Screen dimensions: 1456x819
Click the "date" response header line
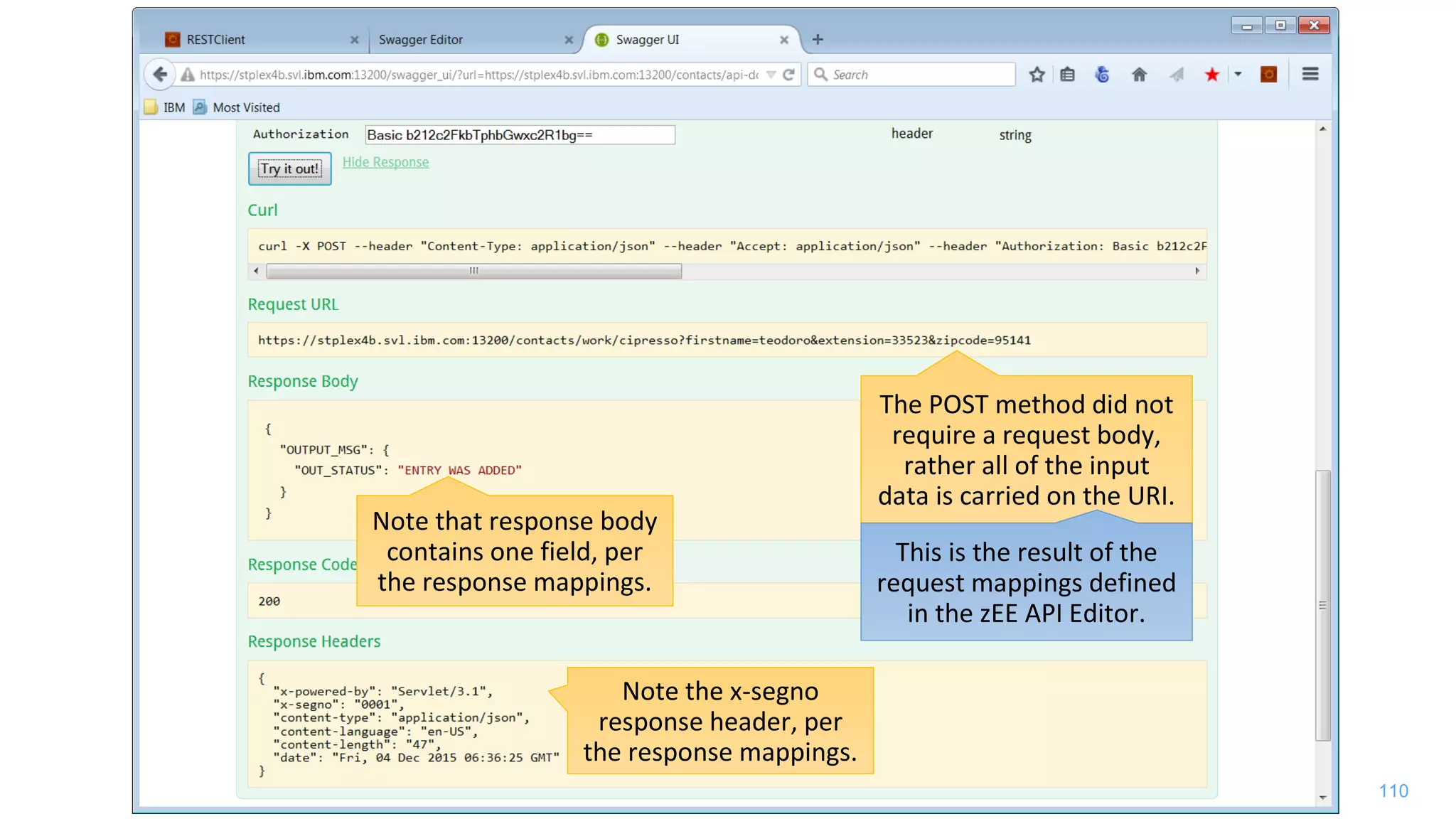tap(417, 758)
